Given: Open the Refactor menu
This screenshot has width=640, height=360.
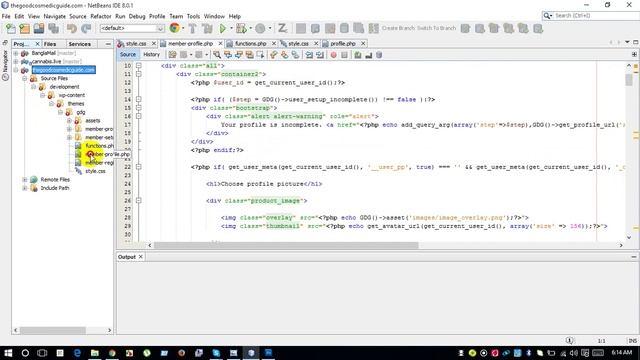Looking at the screenshot, I should 101,16.
